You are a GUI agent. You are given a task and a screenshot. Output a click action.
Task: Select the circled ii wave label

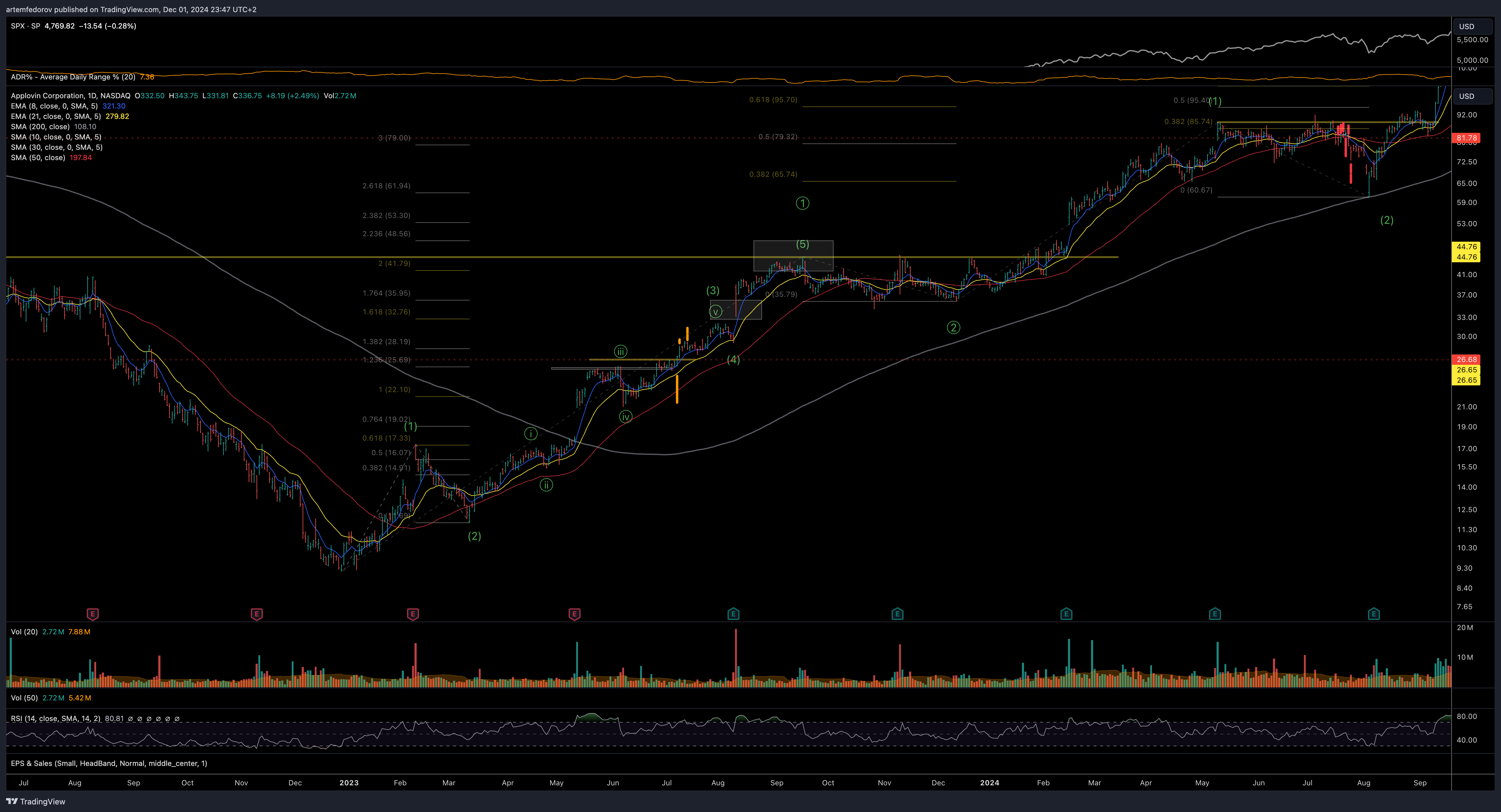click(x=546, y=485)
